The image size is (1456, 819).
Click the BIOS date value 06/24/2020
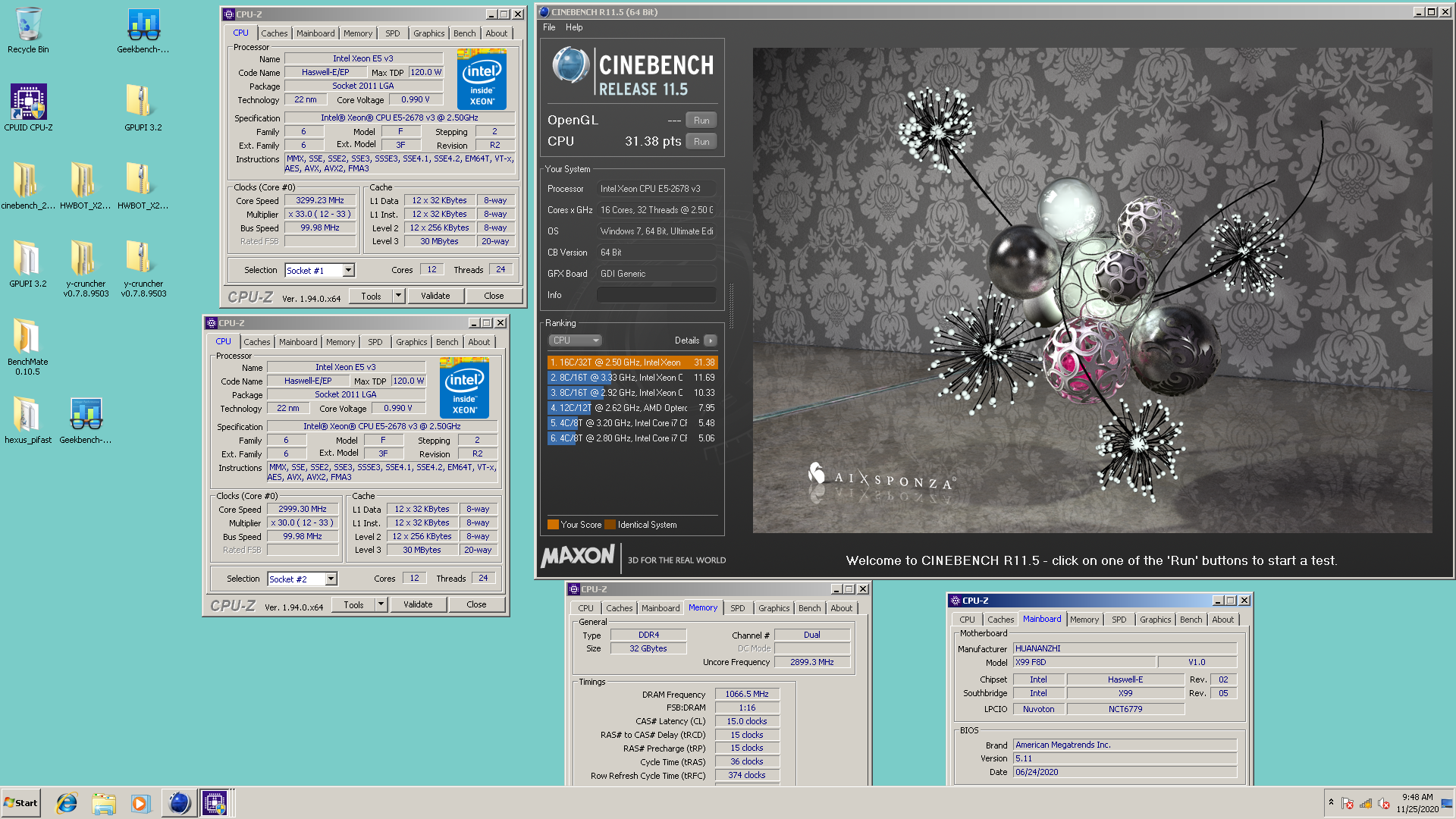[1125, 772]
